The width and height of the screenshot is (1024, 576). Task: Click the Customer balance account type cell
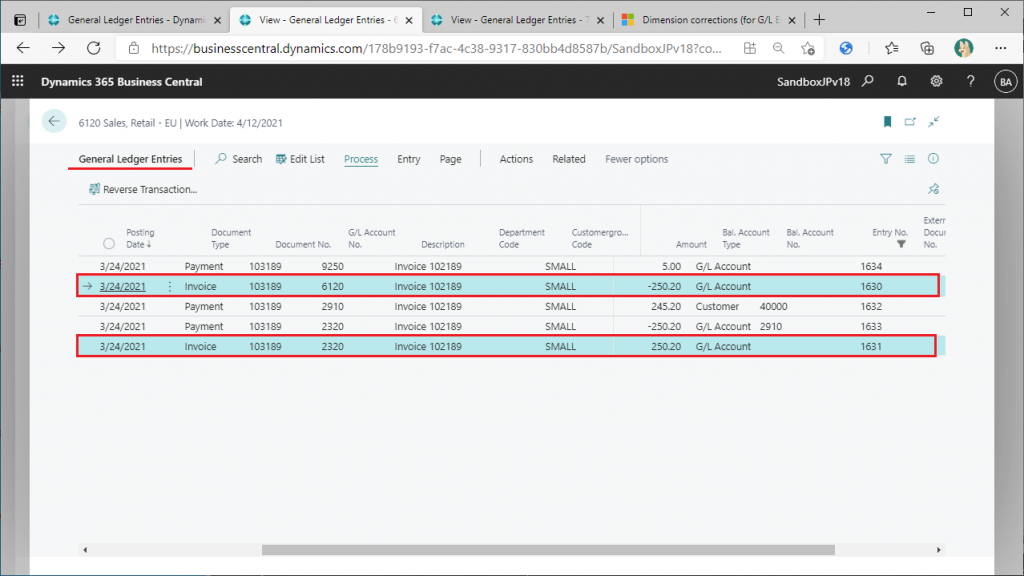717,306
